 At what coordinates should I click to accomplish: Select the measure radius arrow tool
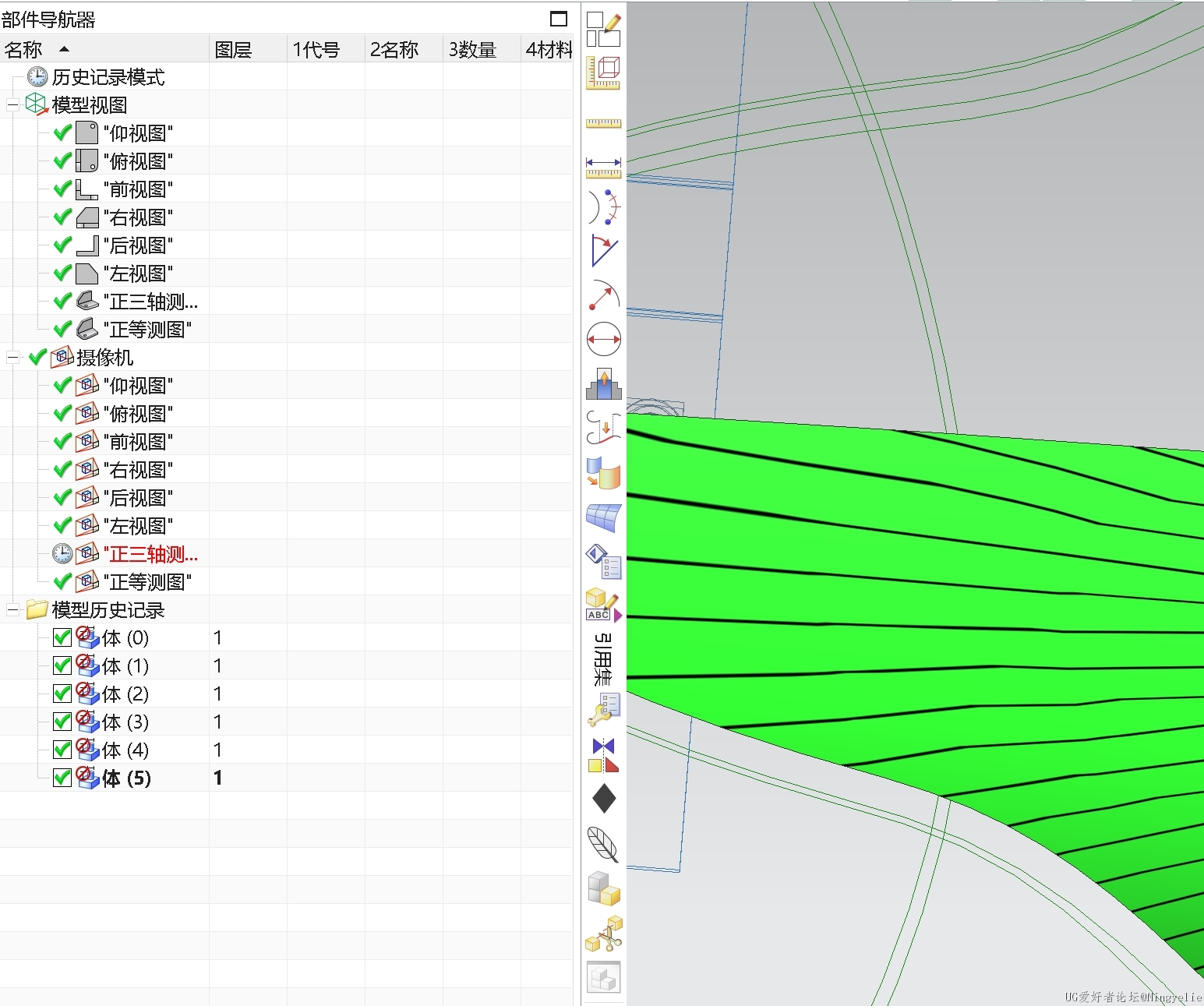pyautogui.click(x=603, y=295)
